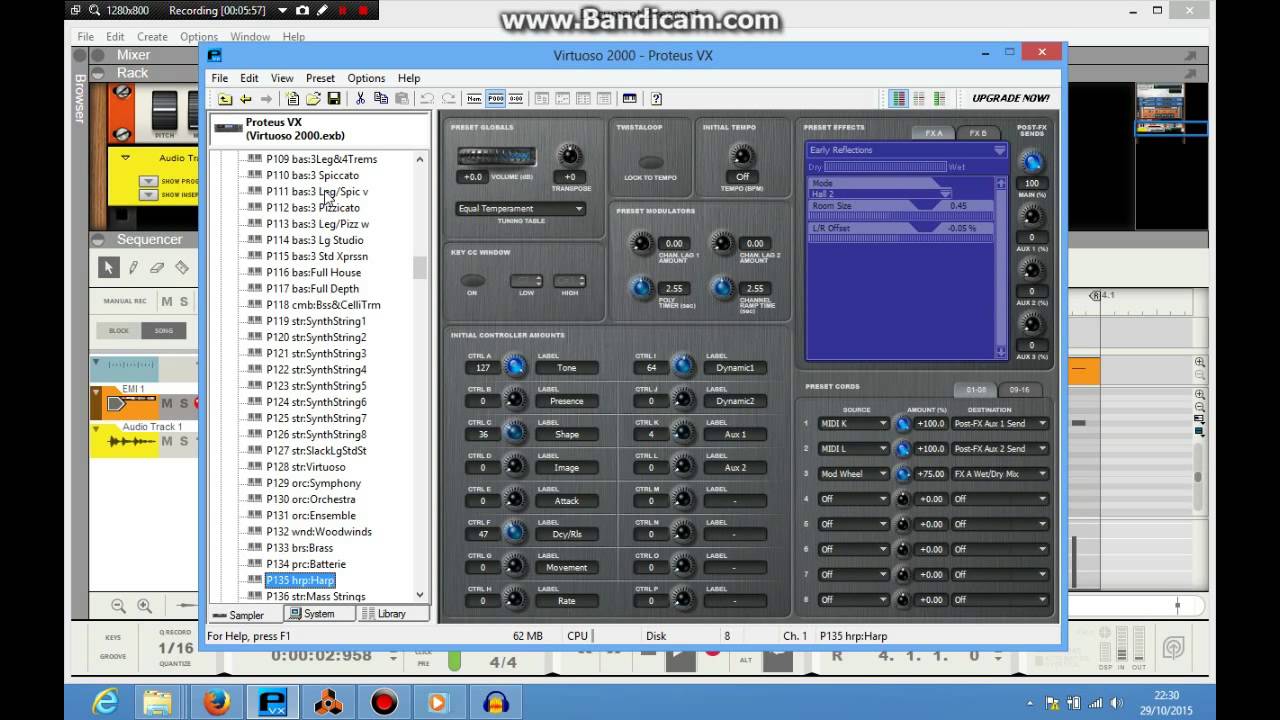
Task: Click the copy toolbar icon
Action: pyautogui.click(x=381, y=98)
